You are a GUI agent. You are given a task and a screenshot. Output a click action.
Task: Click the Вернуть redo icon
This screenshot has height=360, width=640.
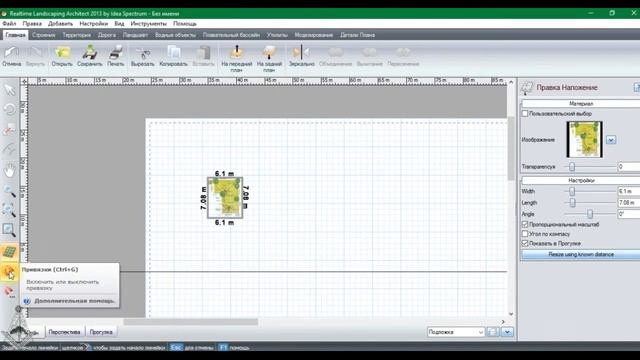click(x=36, y=53)
